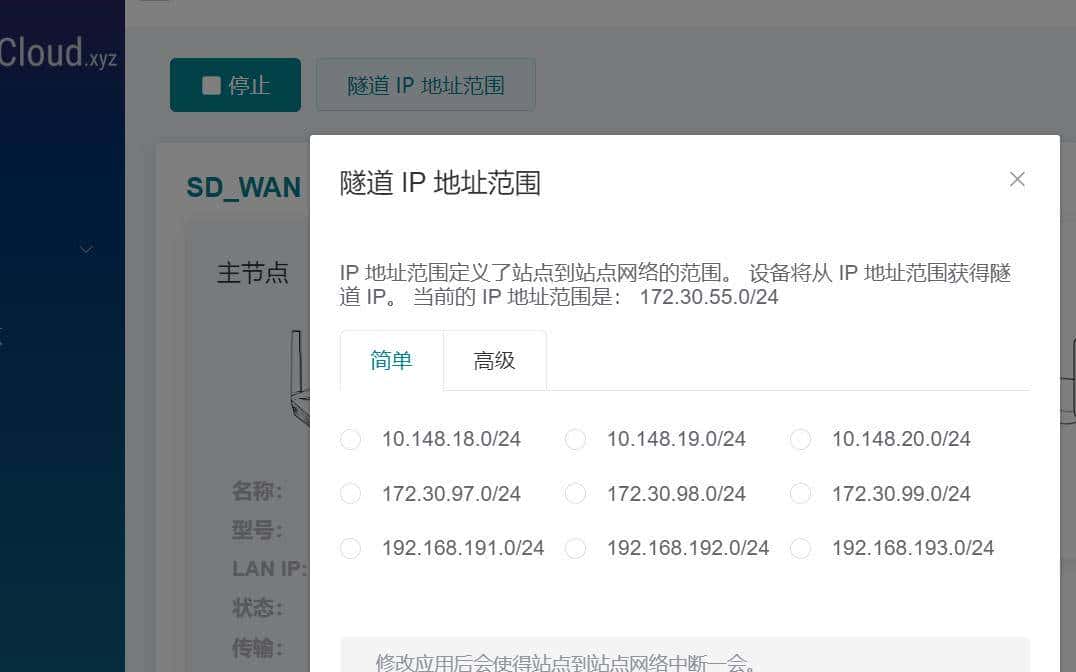1076x672 pixels.
Task: Click the router illustration under 主节点
Action: [x=300, y=375]
